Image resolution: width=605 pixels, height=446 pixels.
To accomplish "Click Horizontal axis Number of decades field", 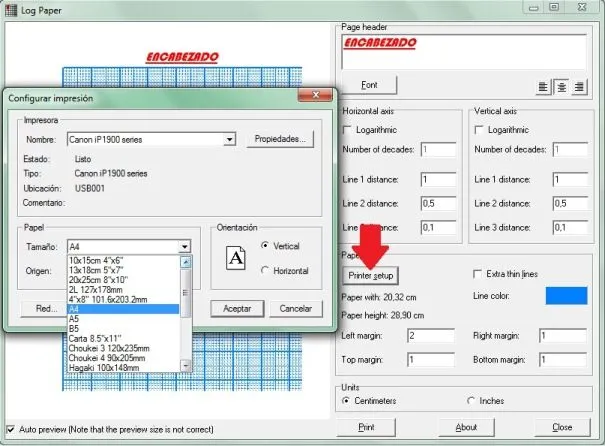I will click(438, 149).
